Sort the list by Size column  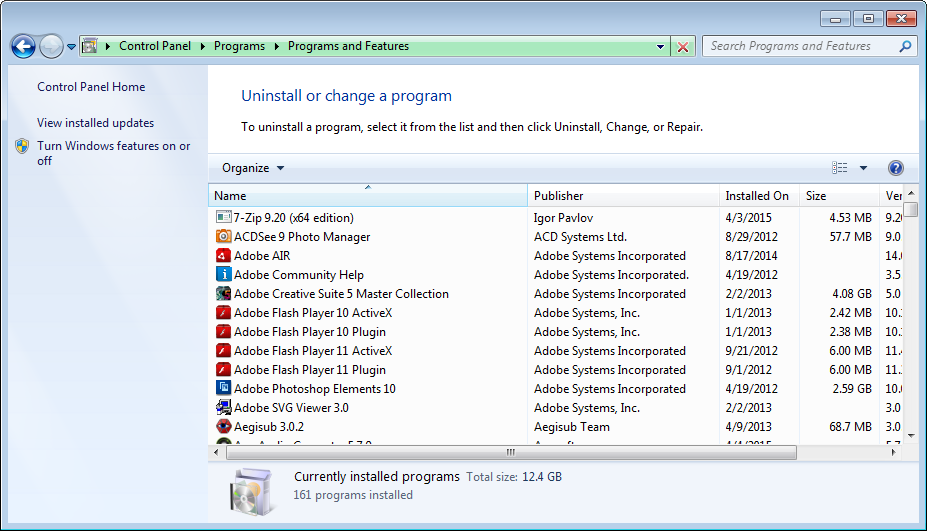point(840,196)
